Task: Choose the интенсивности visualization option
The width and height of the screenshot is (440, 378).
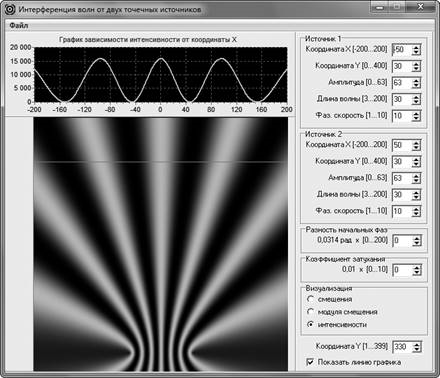Action: [x=310, y=324]
